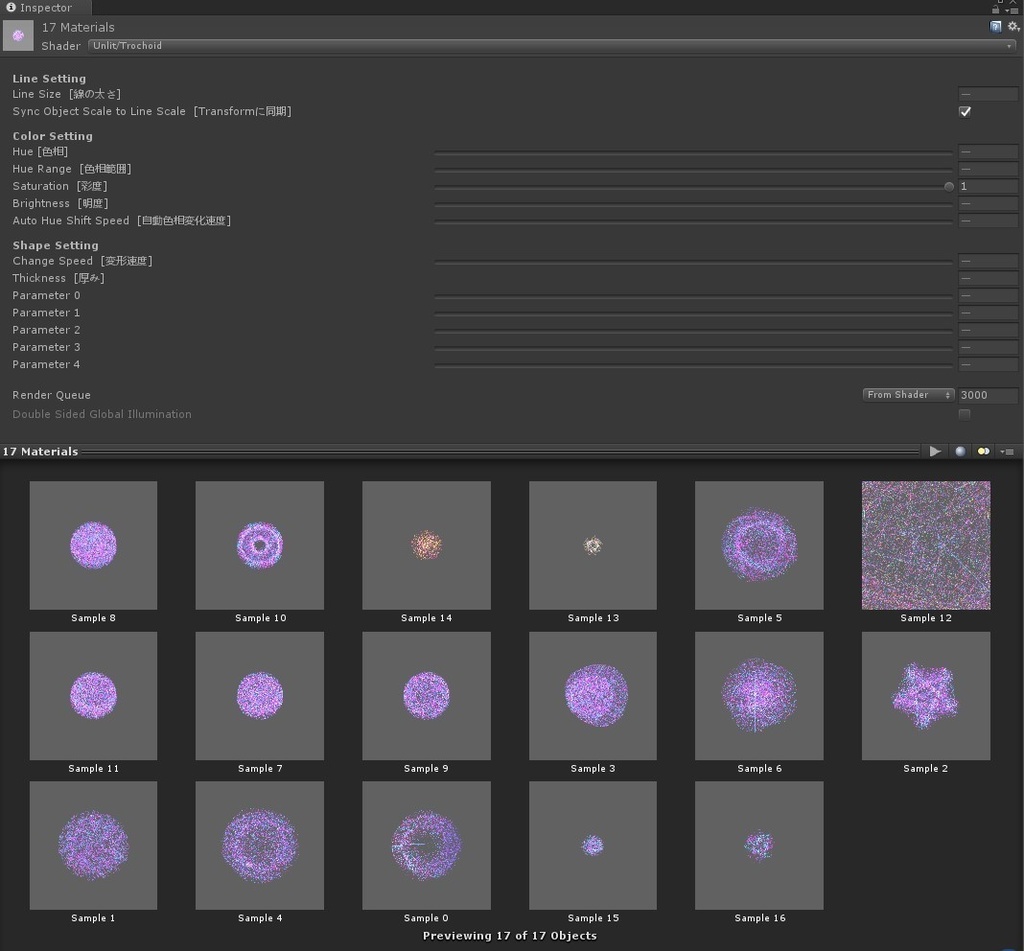Select the Sample 4 material thumbnail
Image resolution: width=1024 pixels, height=951 pixels.
(260, 845)
